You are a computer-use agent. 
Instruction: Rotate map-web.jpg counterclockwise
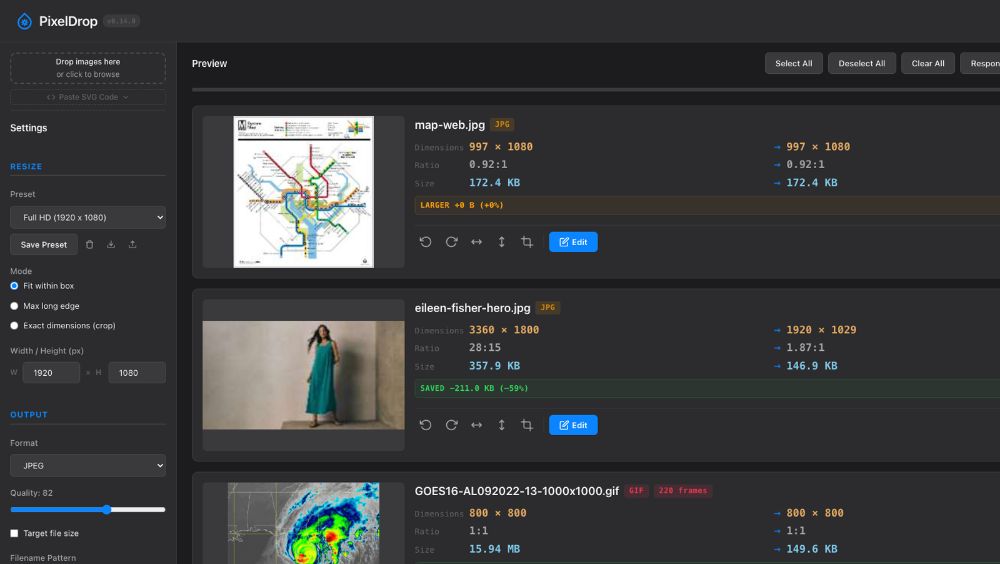point(425,242)
